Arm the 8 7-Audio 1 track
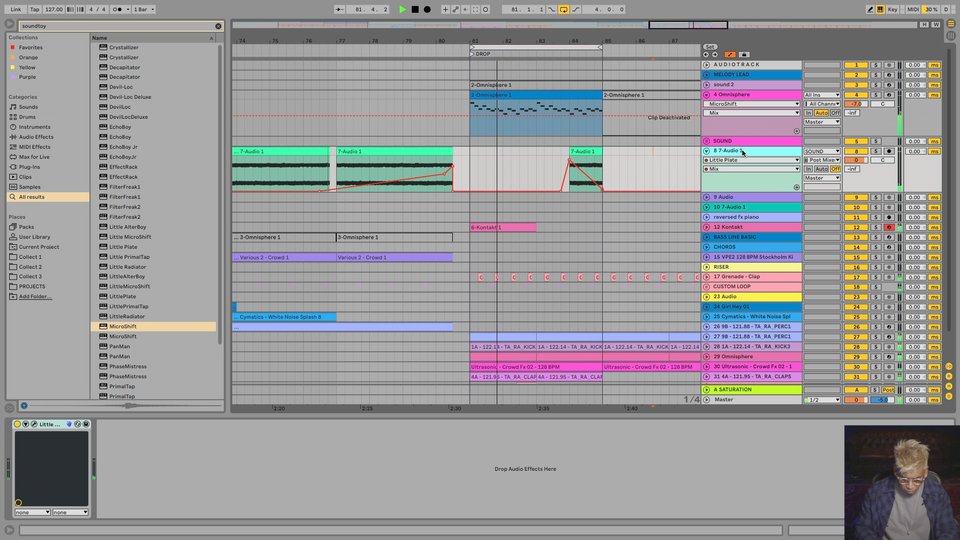Viewport: 960px width, 540px height. [x=888, y=151]
